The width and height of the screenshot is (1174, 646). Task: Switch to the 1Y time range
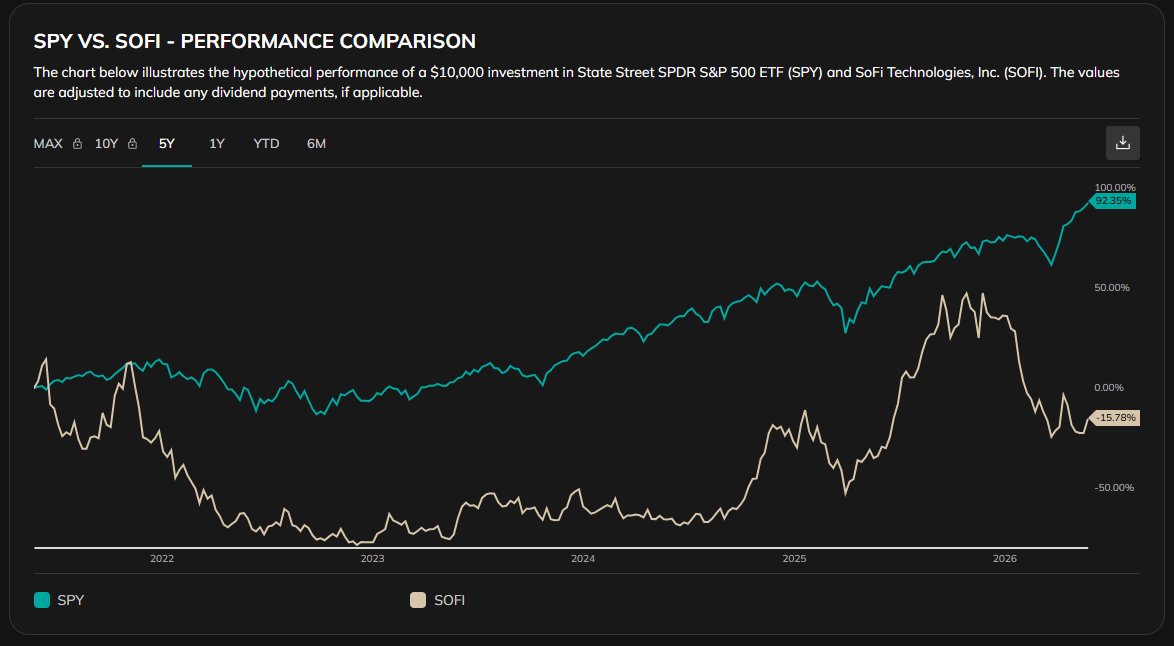tap(217, 144)
